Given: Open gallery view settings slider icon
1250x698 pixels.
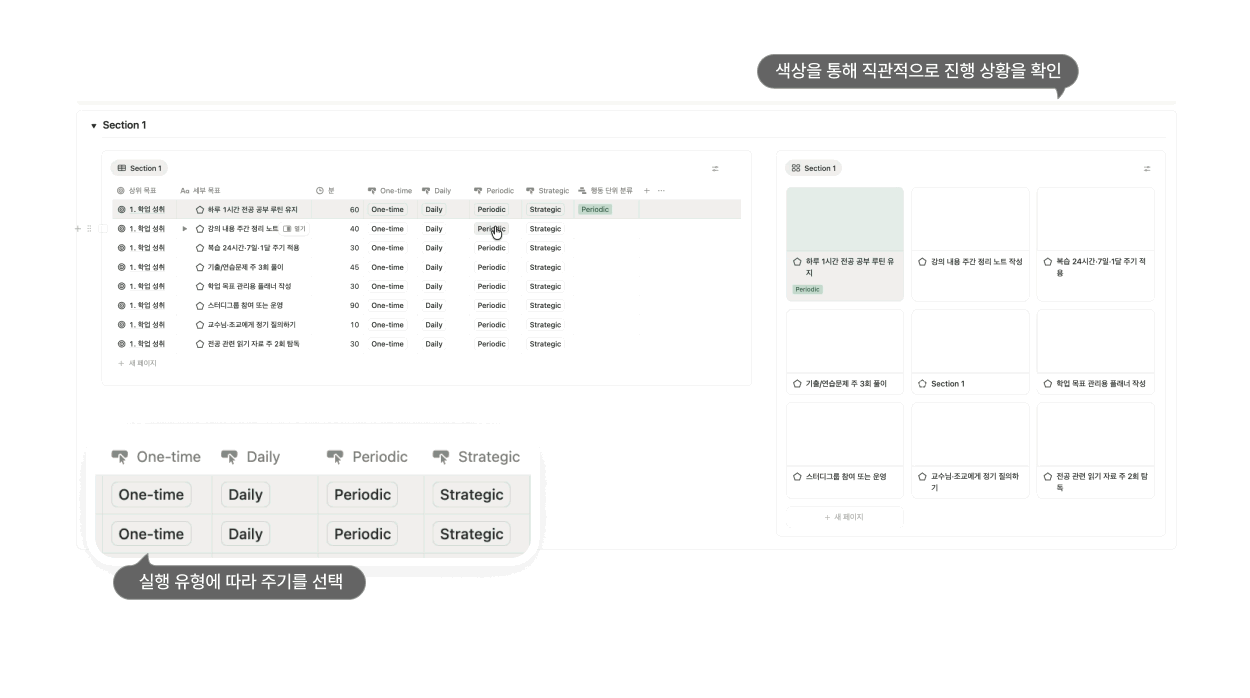Looking at the screenshot, I should point(1147,169).
